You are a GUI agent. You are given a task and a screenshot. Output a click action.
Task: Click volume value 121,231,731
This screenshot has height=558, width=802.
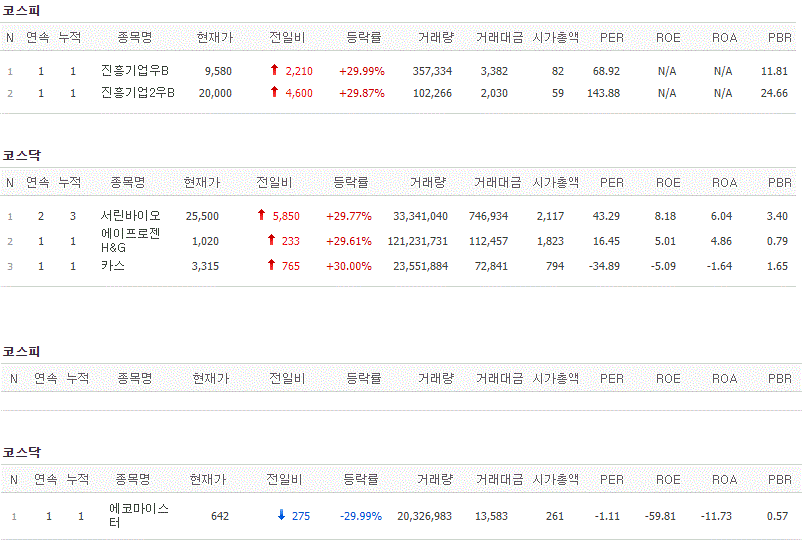click(417, 241)
